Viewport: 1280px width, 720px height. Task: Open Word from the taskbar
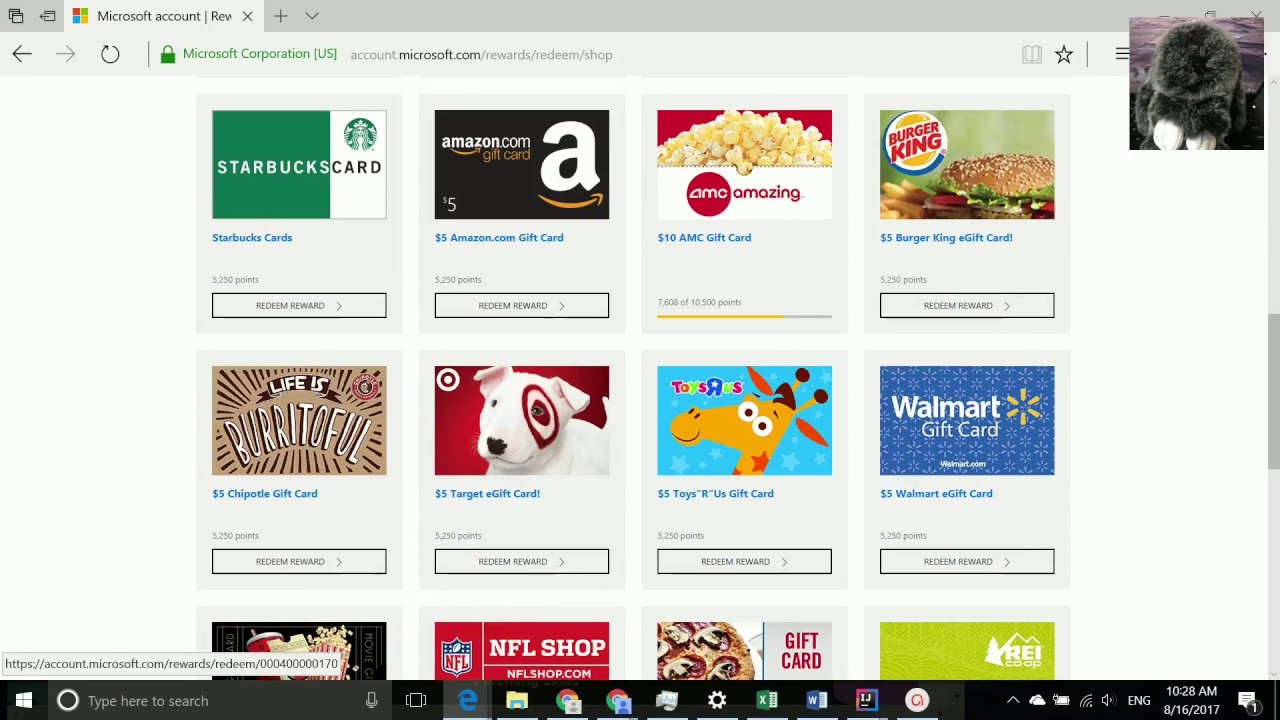point(817,700)
